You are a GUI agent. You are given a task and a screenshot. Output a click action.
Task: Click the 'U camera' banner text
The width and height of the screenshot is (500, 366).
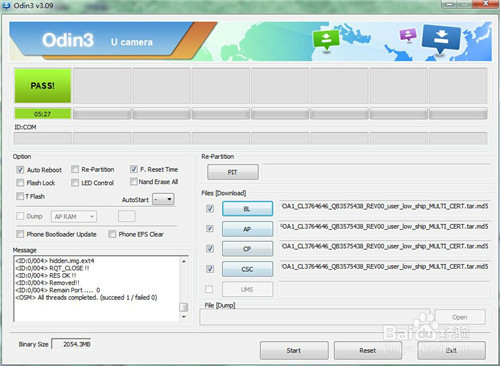(x=132, y=42)
